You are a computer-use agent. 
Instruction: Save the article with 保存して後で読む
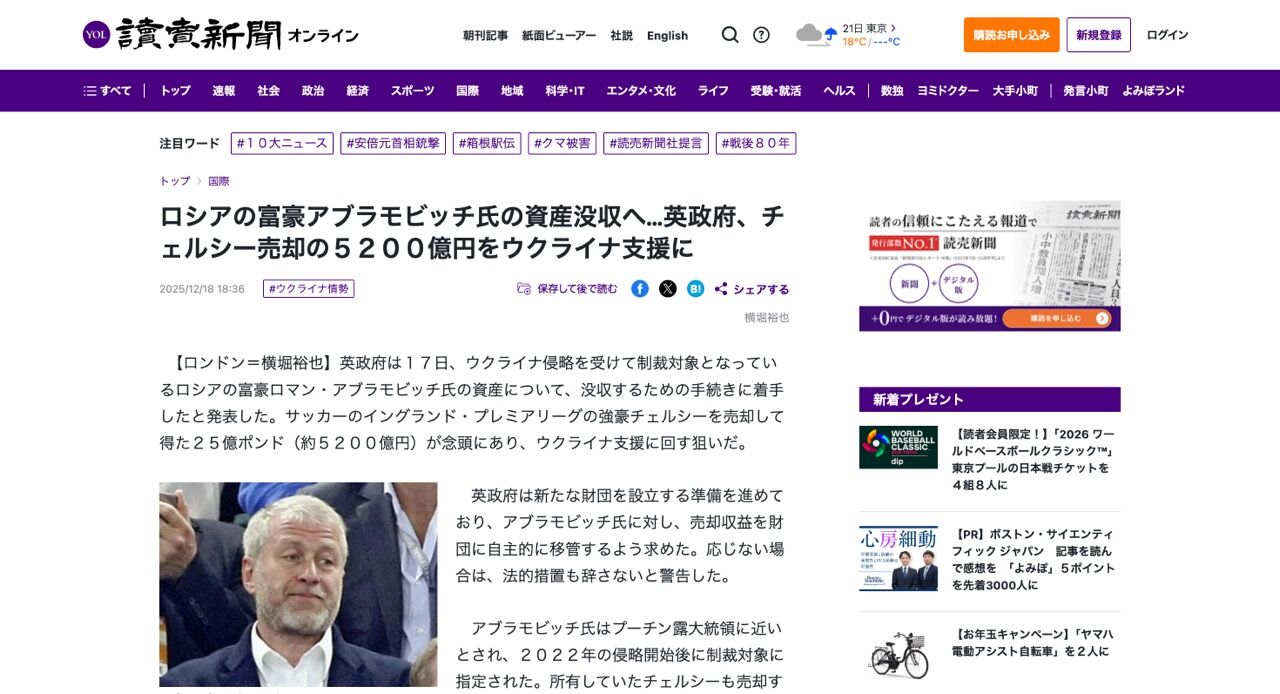click(x=567, y=289)
